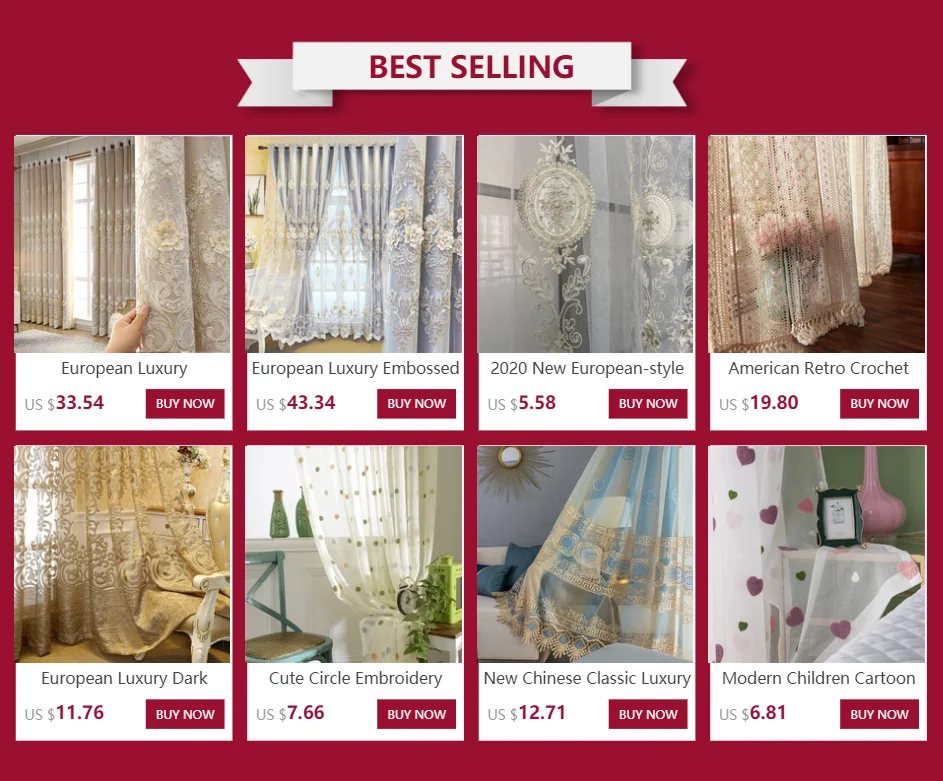
Task: Open the American Retro Crochet curtain photo
Action: pyautogui.click(x=817, y=244)
